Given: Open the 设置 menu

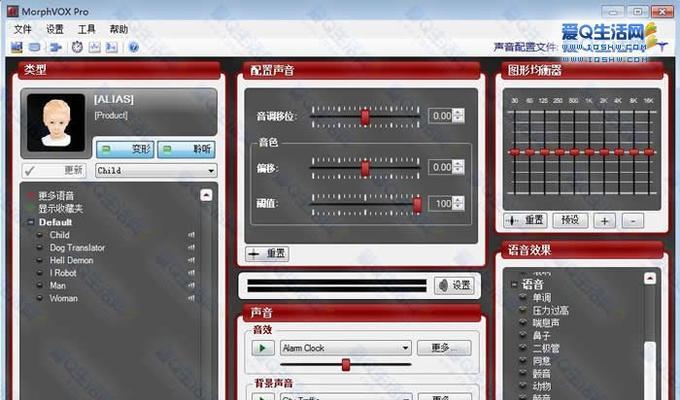Looking at the screenshot, I should [x=55, y=29].
